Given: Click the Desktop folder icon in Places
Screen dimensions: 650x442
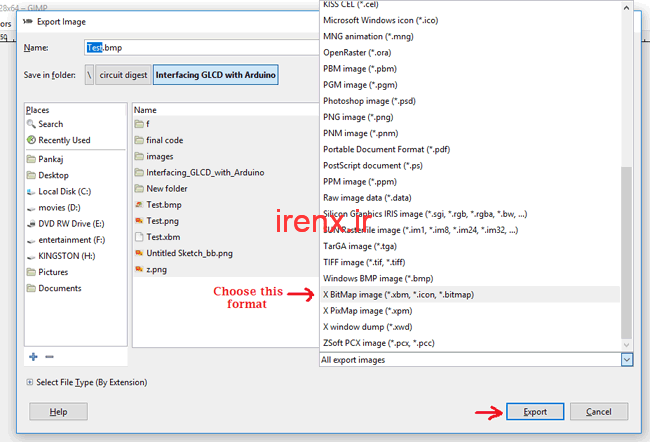Looking at the screenshot, I should (x=31, y=175).
